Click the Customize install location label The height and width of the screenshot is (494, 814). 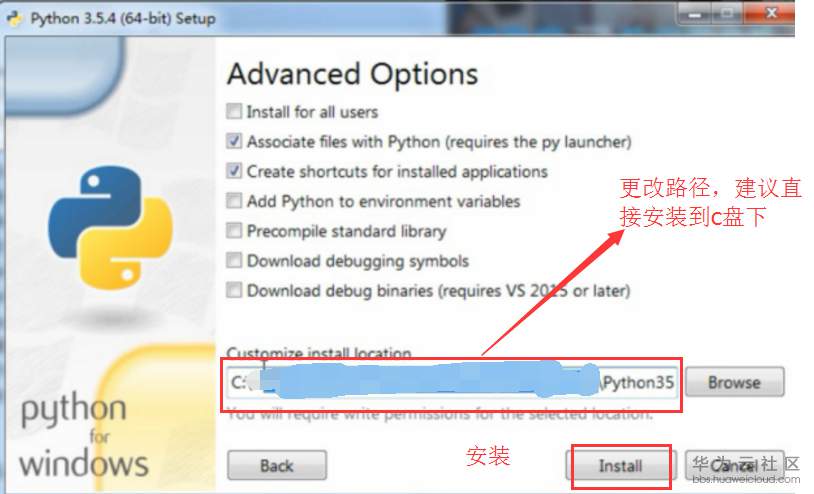(319, 353)
